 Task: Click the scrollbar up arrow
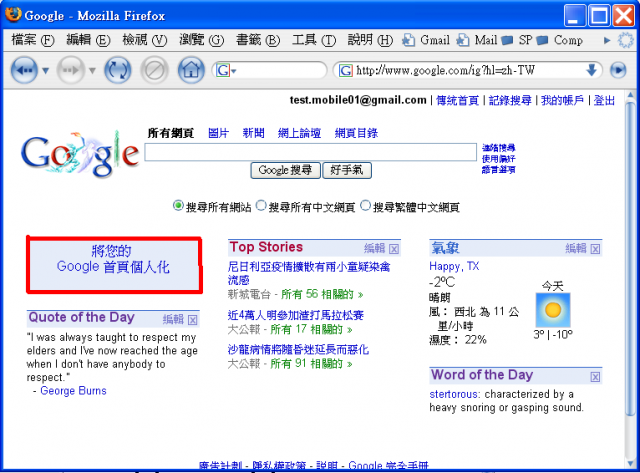point(631,96)
